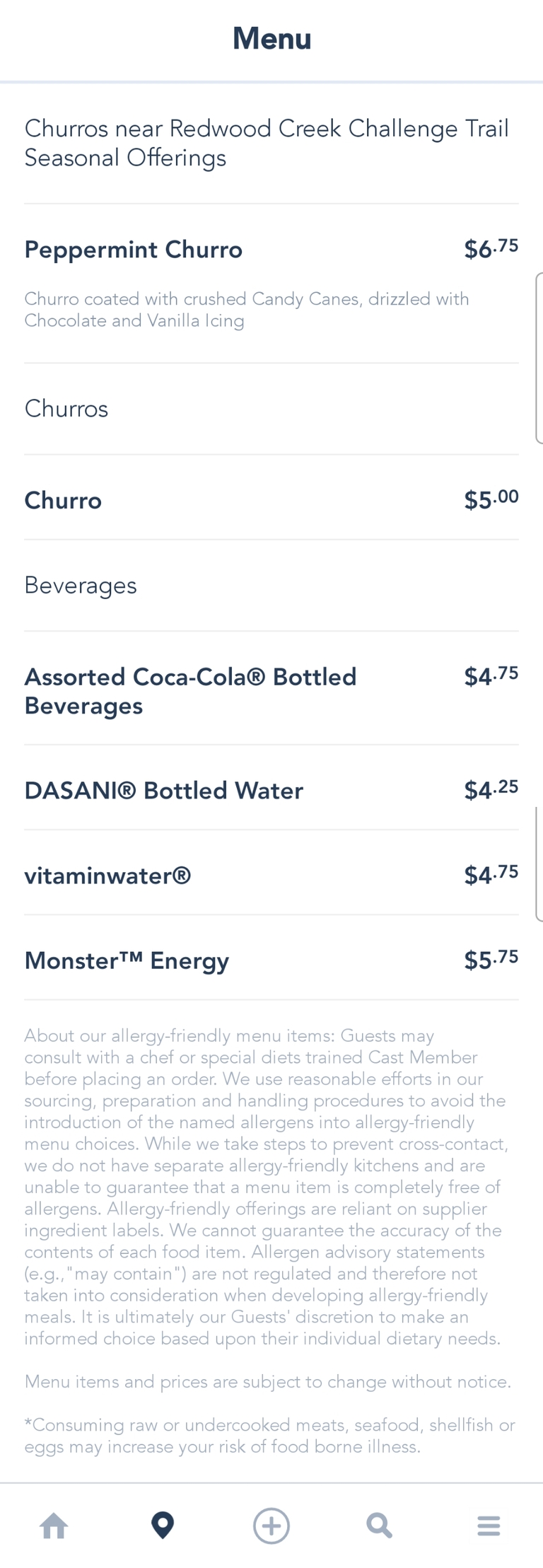Tap the $5.75 Monster Energy price

tap(491, 959)
